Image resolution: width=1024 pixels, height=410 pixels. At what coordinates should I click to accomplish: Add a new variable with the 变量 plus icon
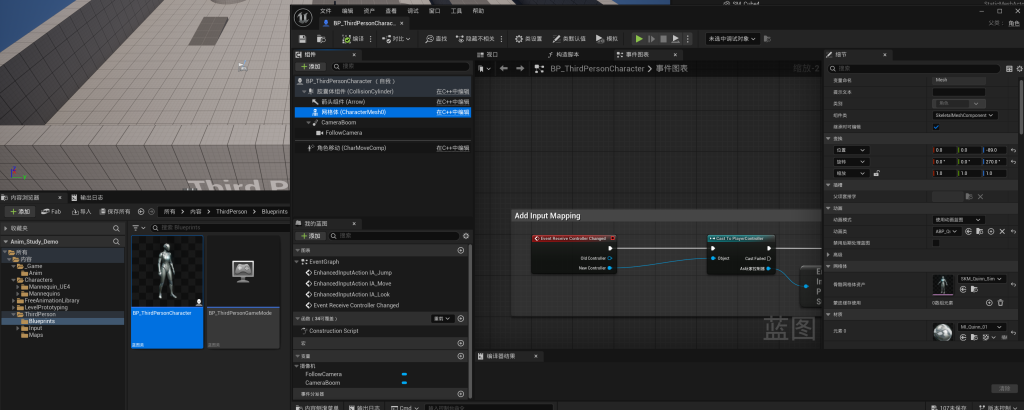point(460,356)
